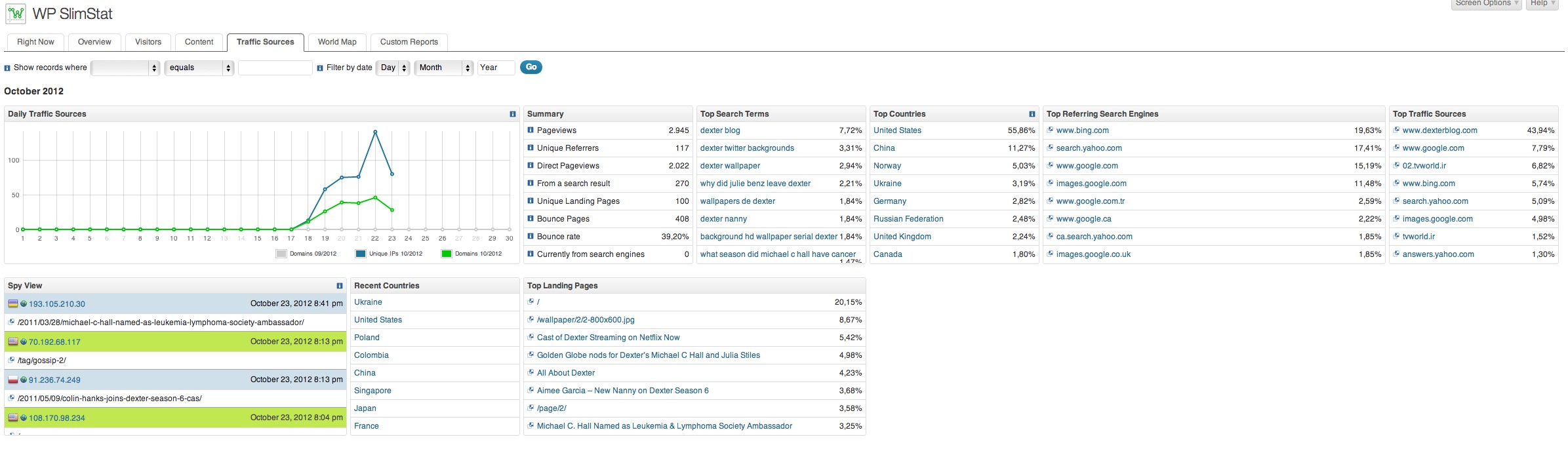Open info icon on Top Countries panel
The height and width of the screenshot is (449, 1568).
[1032, 114]
